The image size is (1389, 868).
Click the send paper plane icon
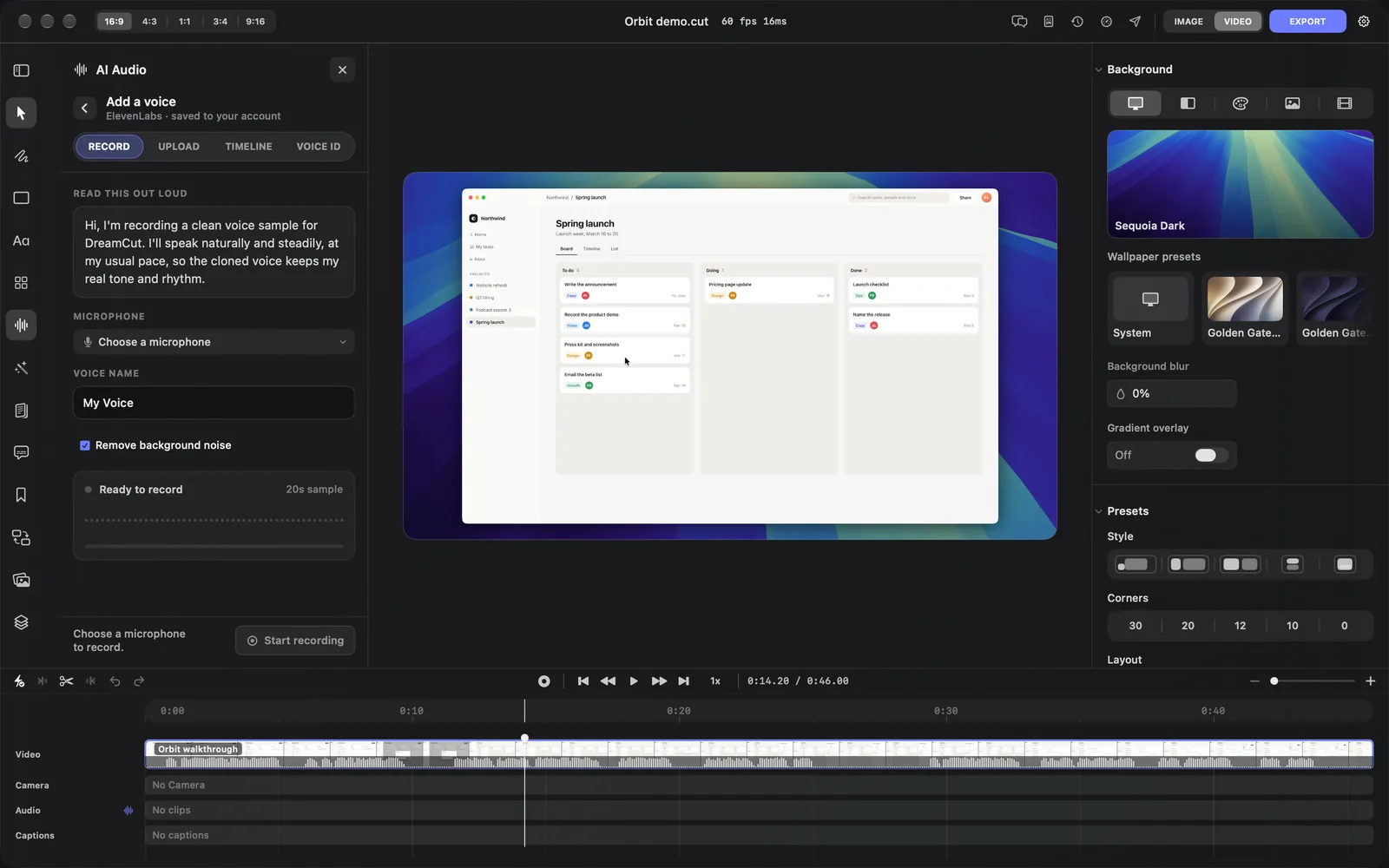point(1135,22)
